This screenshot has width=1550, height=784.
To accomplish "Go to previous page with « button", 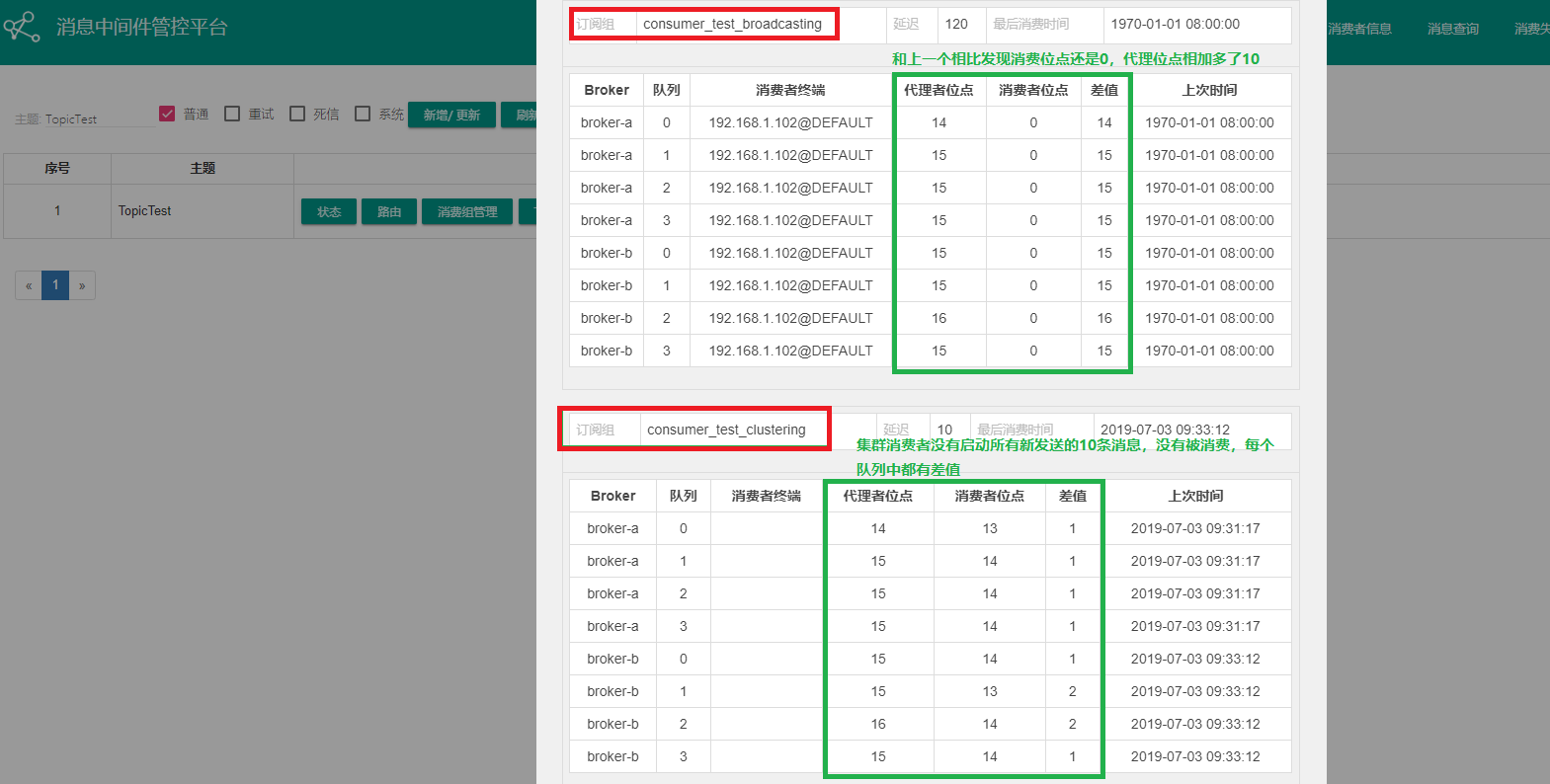I will 29,285.
